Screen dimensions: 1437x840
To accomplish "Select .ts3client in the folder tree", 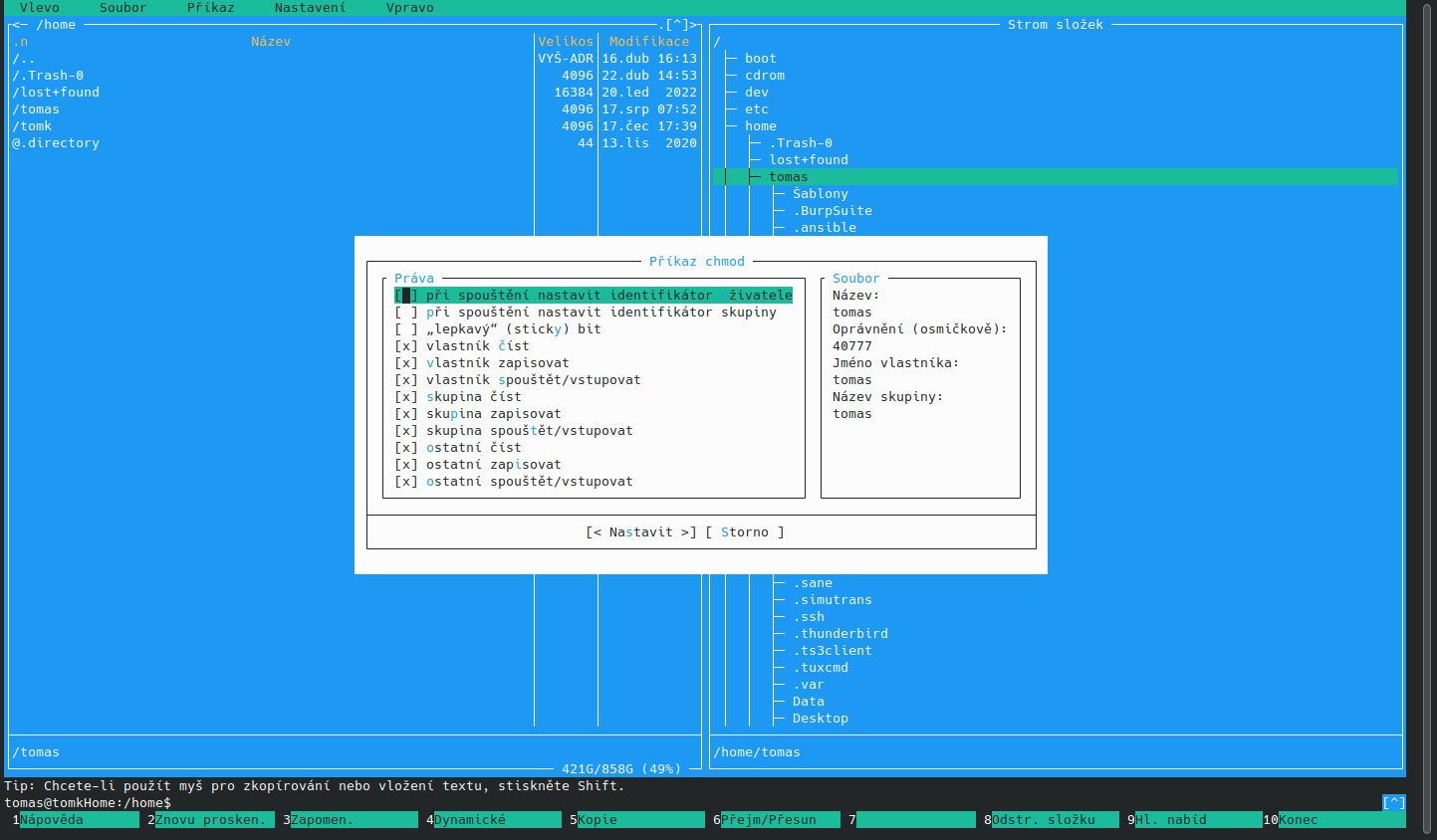I will click(833, 651).
